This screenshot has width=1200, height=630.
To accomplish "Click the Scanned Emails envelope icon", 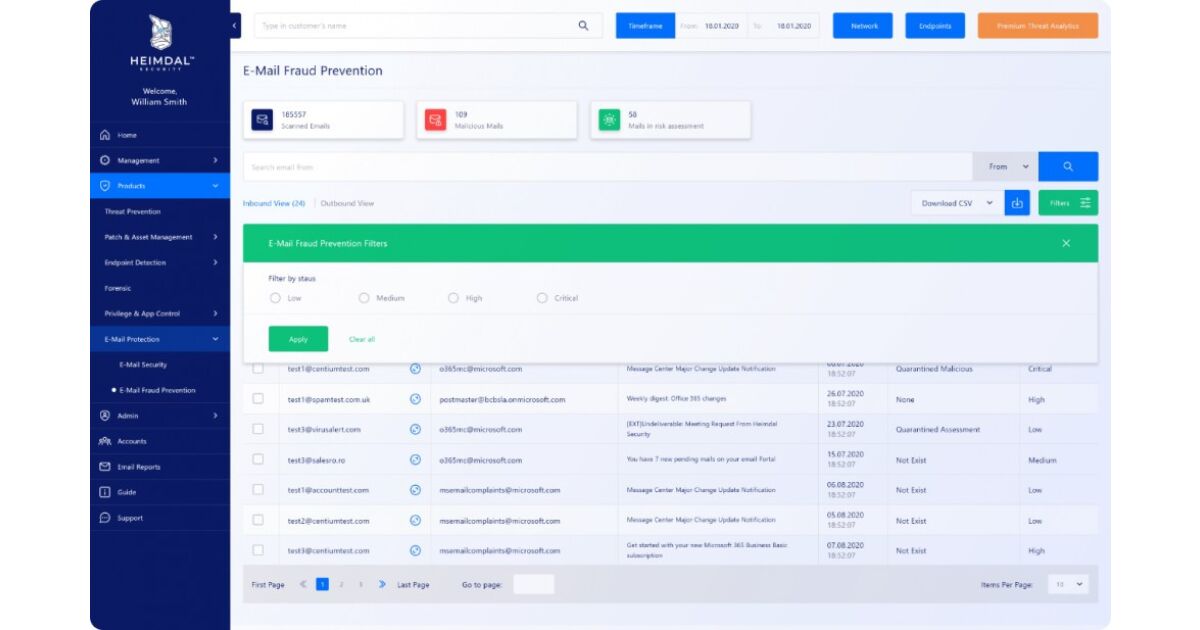I will [262, 120].
